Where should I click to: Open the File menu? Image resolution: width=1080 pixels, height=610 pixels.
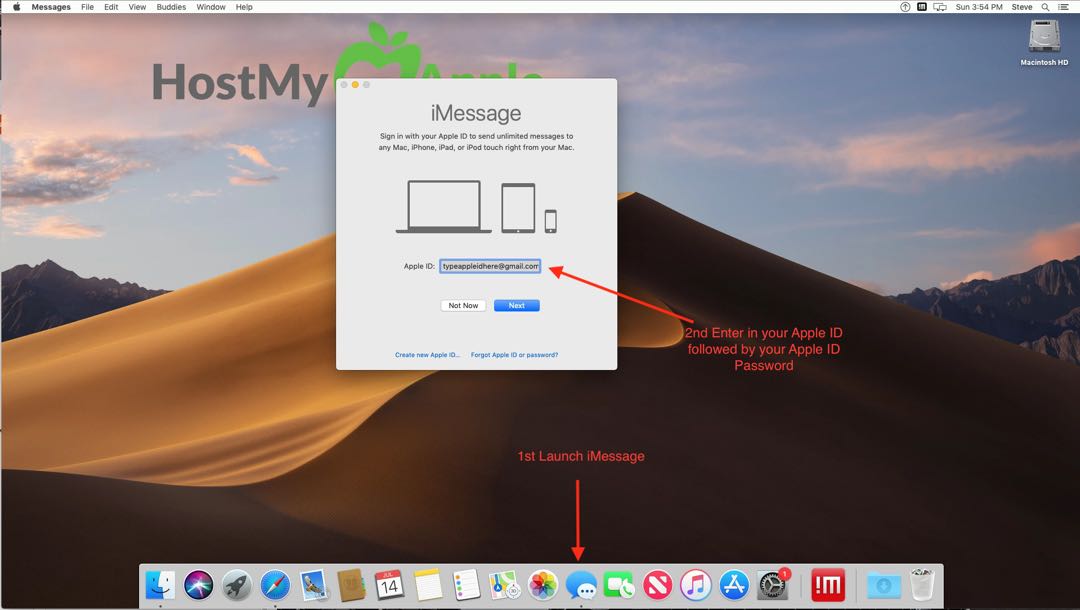[x=87, y=7]
